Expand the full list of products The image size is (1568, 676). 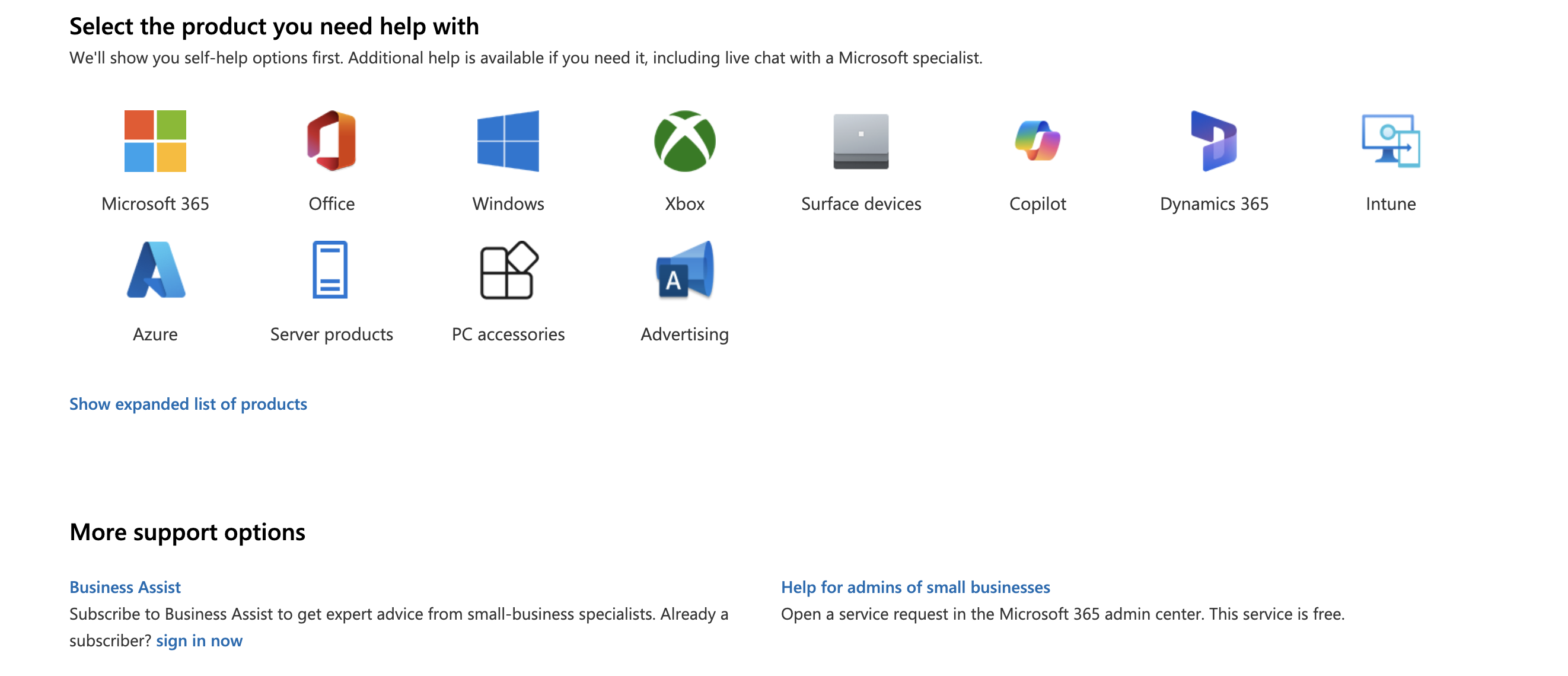click(x=188, y=404)
